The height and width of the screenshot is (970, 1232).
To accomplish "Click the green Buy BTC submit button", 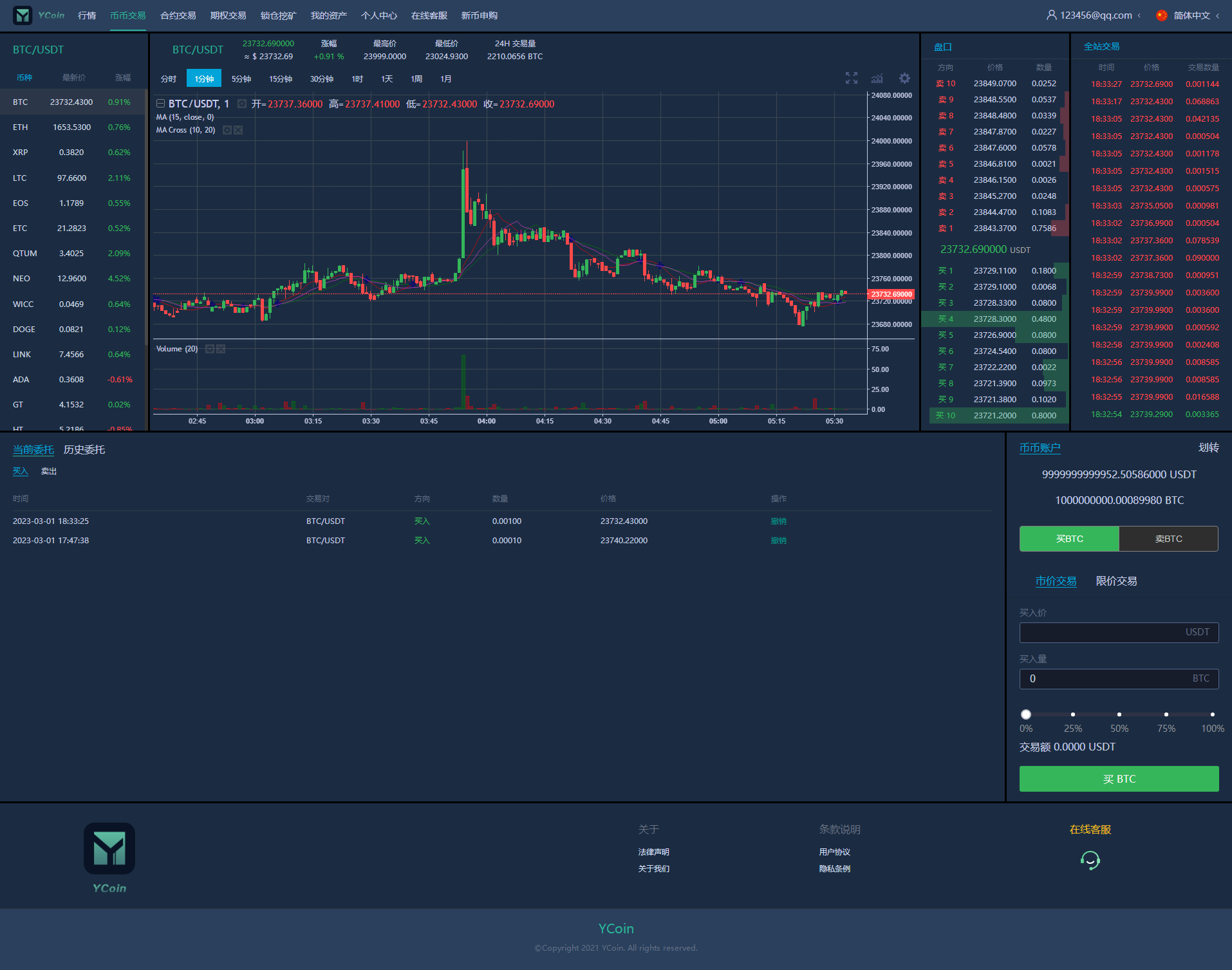I will click(1119, 779).
